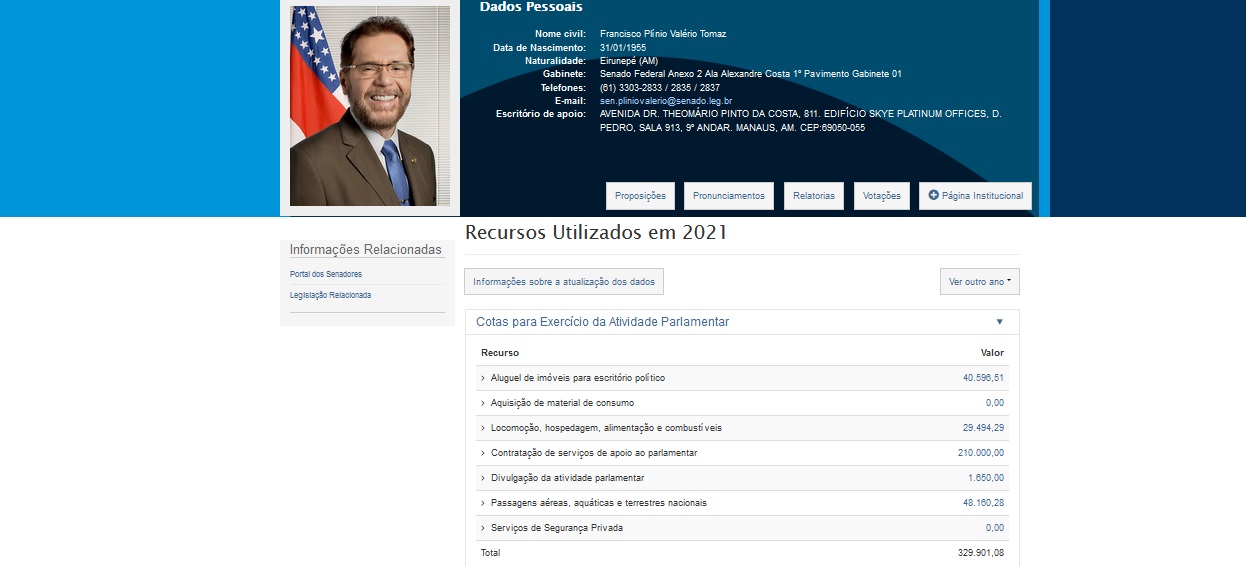Open the Portal dos Senadores link
1246x566 pixels.
pyautogui.click(x=326, y=274)
